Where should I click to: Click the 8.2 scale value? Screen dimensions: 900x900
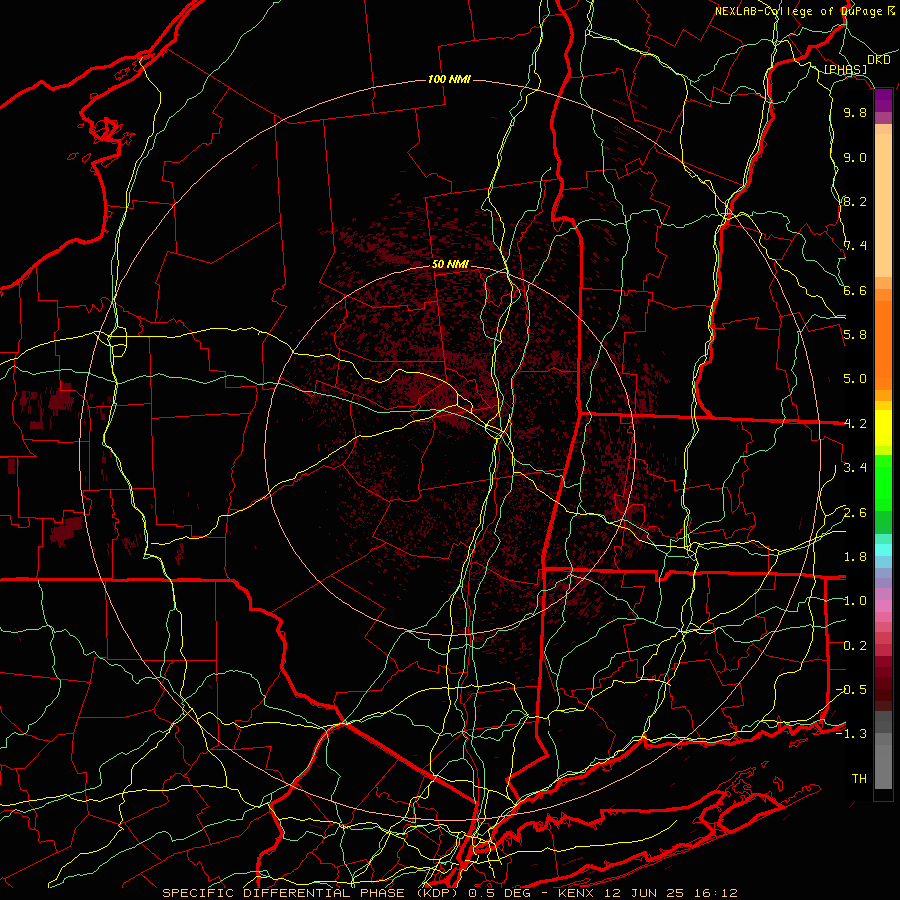coord(855,202)
